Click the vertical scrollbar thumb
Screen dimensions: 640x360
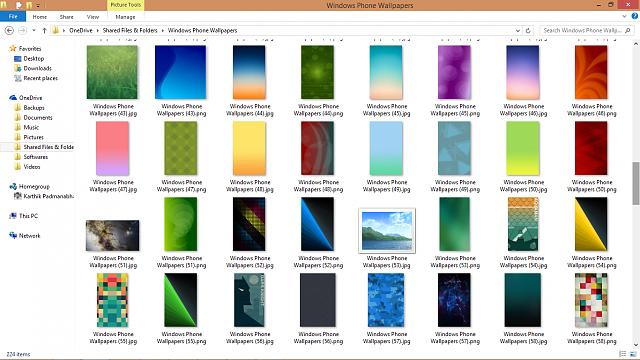(636, 183)
